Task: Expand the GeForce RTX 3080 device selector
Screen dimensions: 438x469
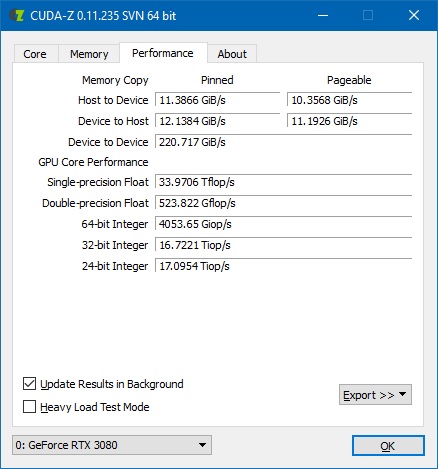Action: pos(112,445)
